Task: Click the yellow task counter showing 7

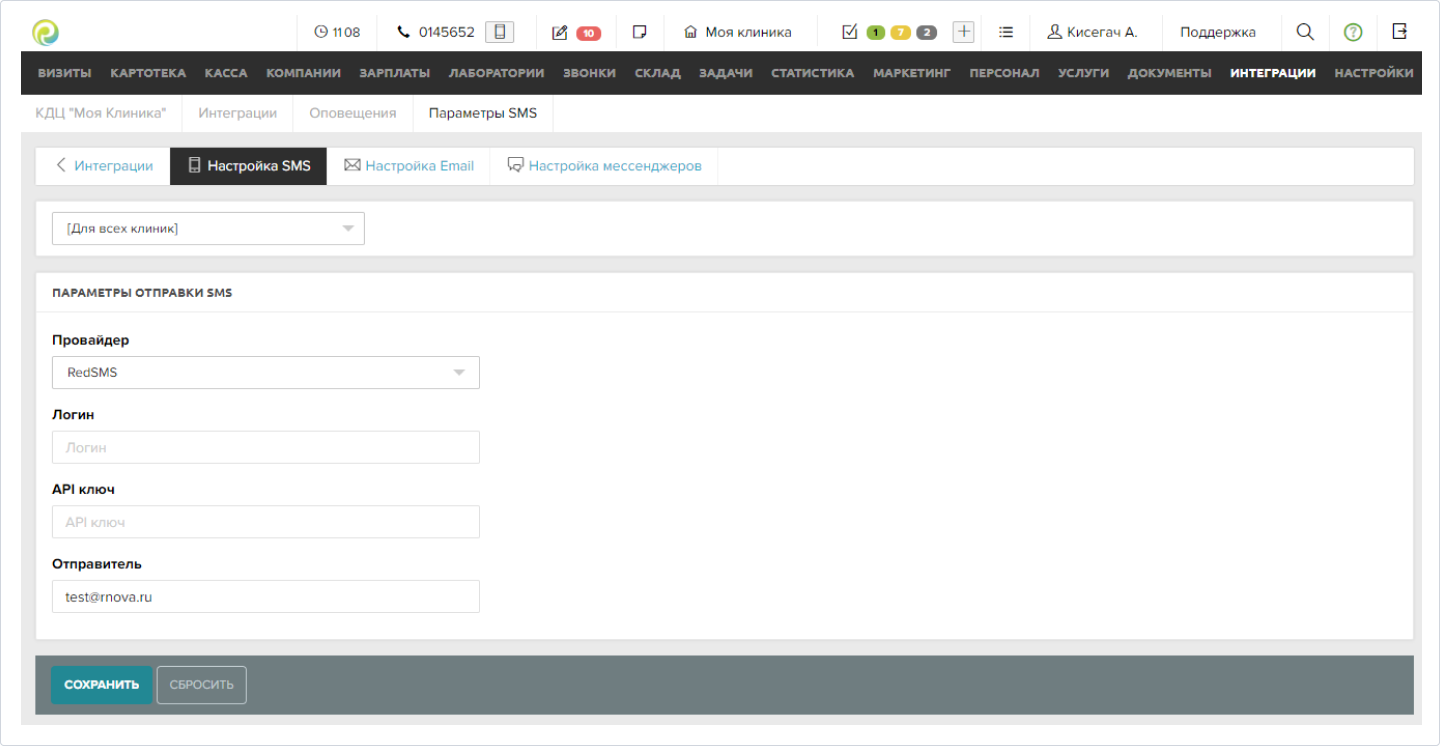Action: [x=899, y=31]
